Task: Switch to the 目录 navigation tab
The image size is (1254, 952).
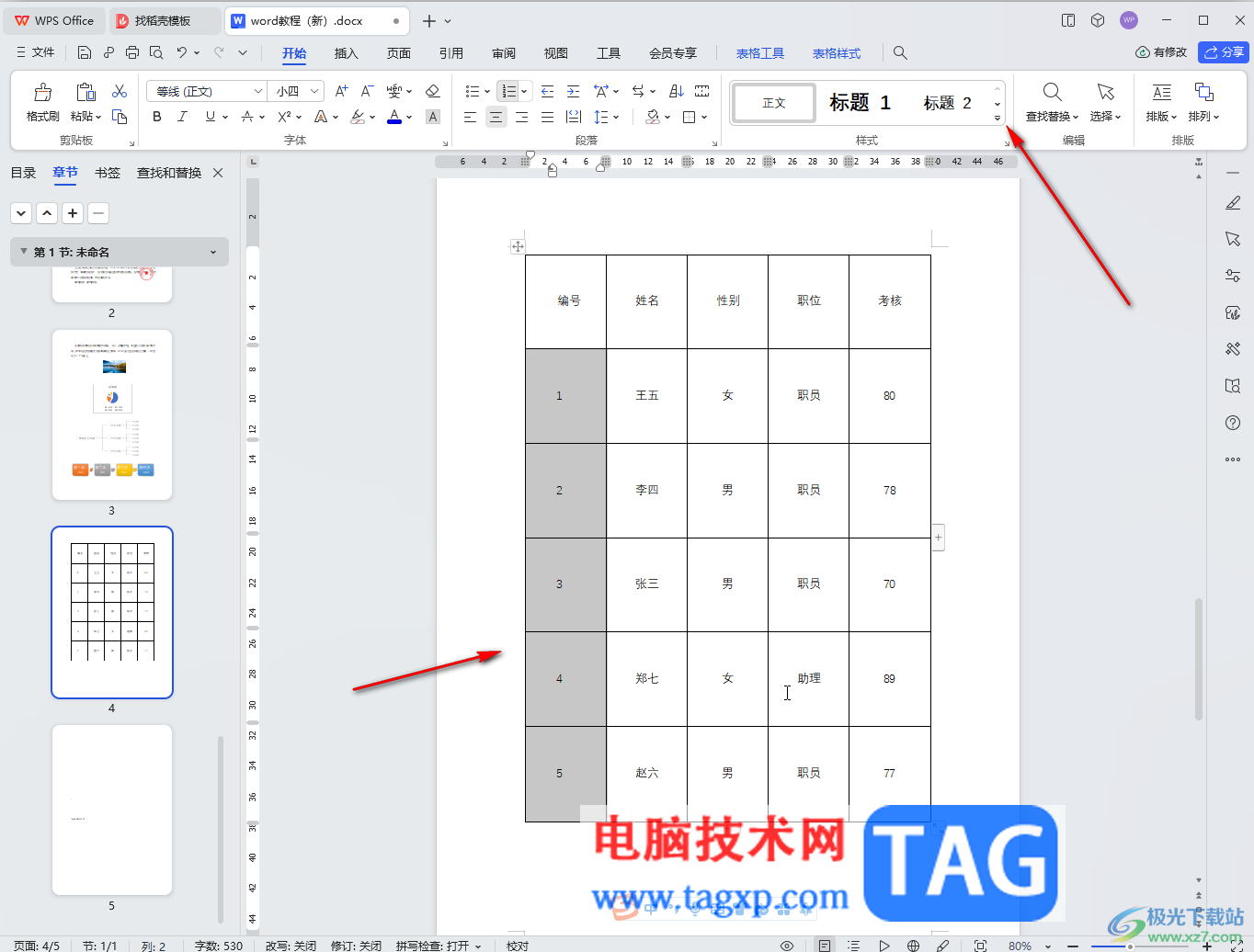Action: (23, 173)
